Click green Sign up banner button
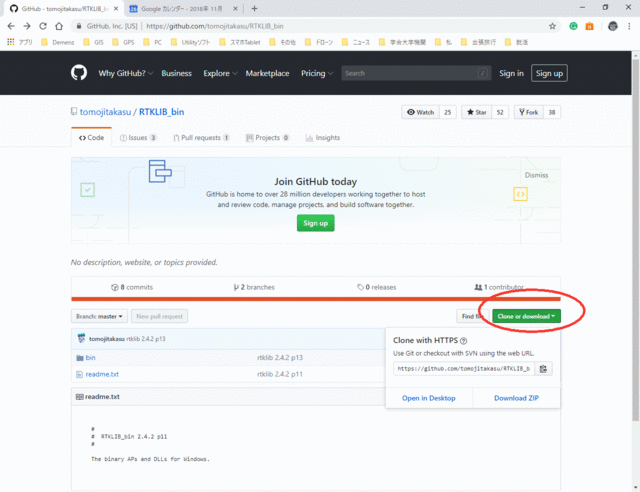The height and width of the screenshot is (492, 640). 316,223
